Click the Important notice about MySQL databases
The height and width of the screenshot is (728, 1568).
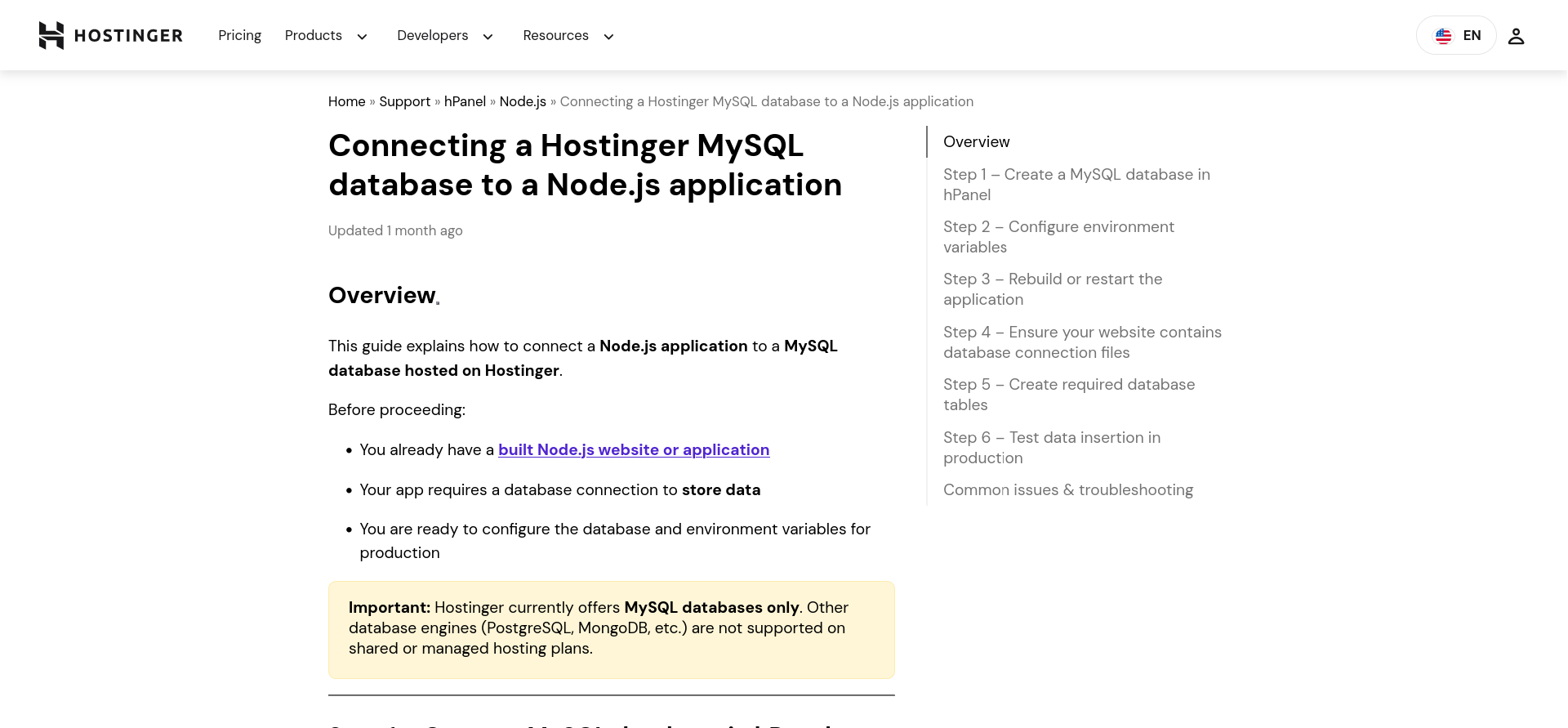[x=612, y=630]
